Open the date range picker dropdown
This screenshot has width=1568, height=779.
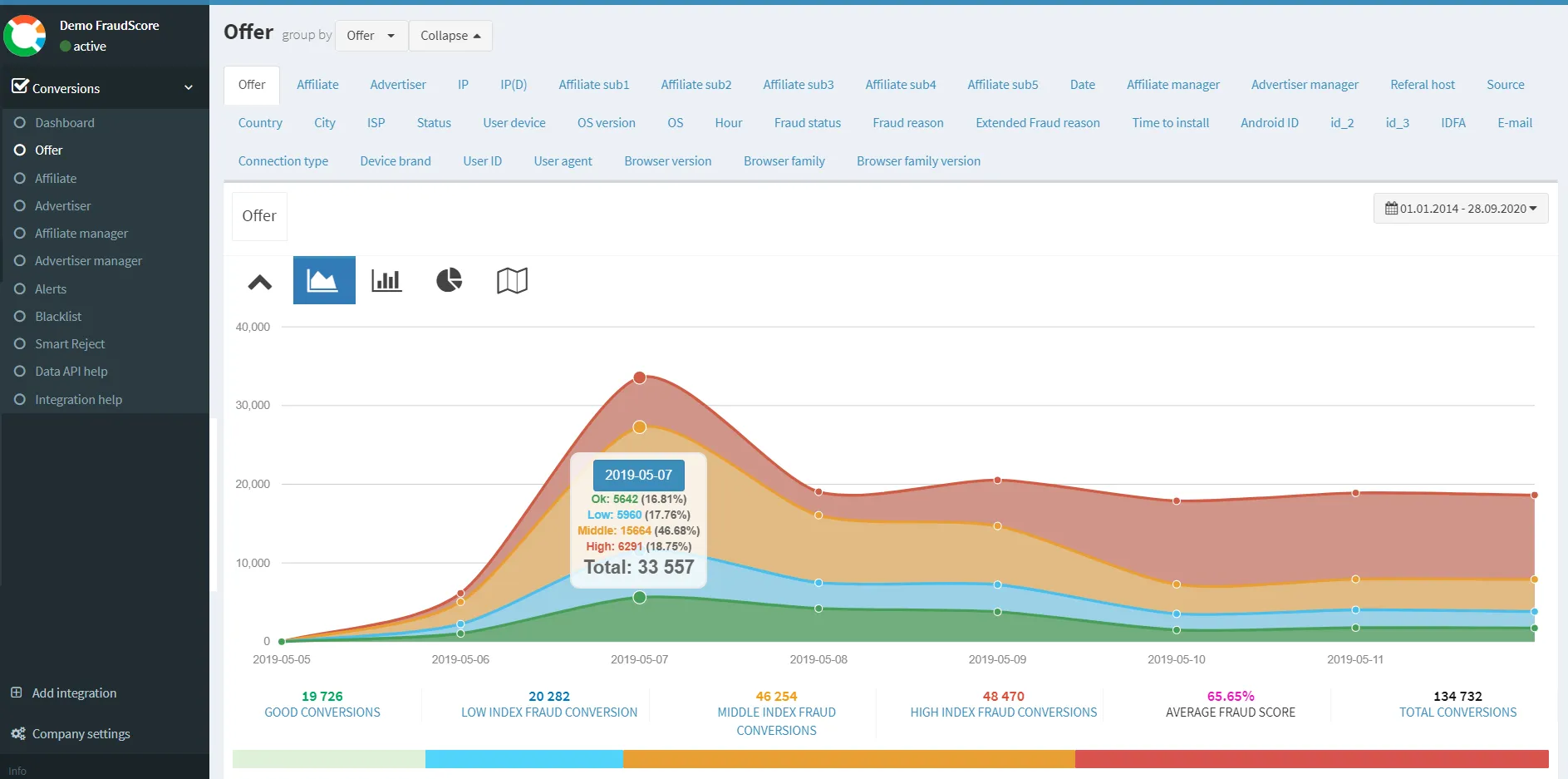[1460, 209]
